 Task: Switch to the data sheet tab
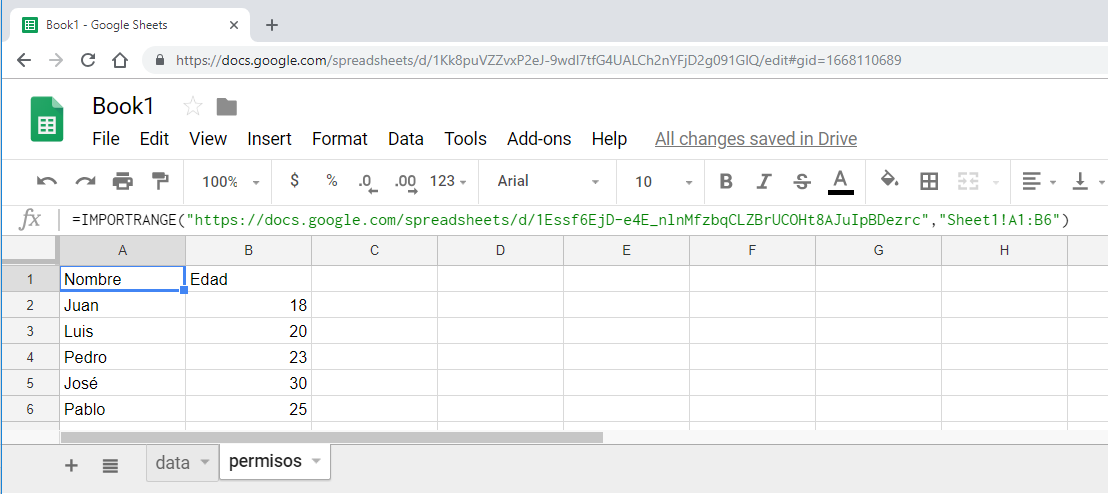173,463
